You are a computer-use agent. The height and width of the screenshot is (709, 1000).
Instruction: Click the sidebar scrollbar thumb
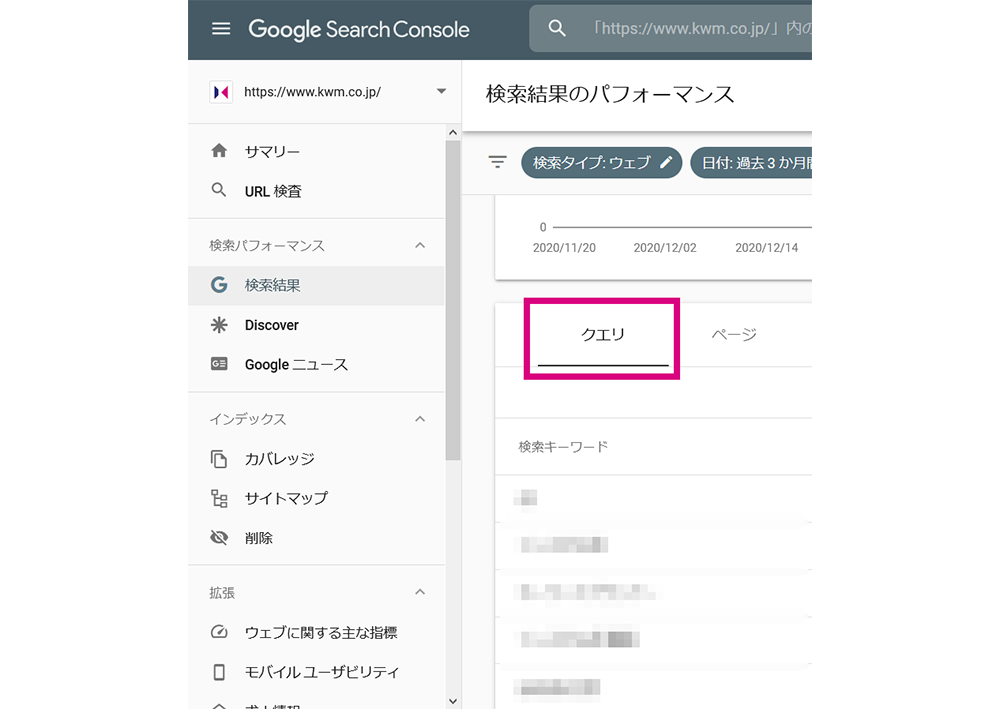coord(453,300)
